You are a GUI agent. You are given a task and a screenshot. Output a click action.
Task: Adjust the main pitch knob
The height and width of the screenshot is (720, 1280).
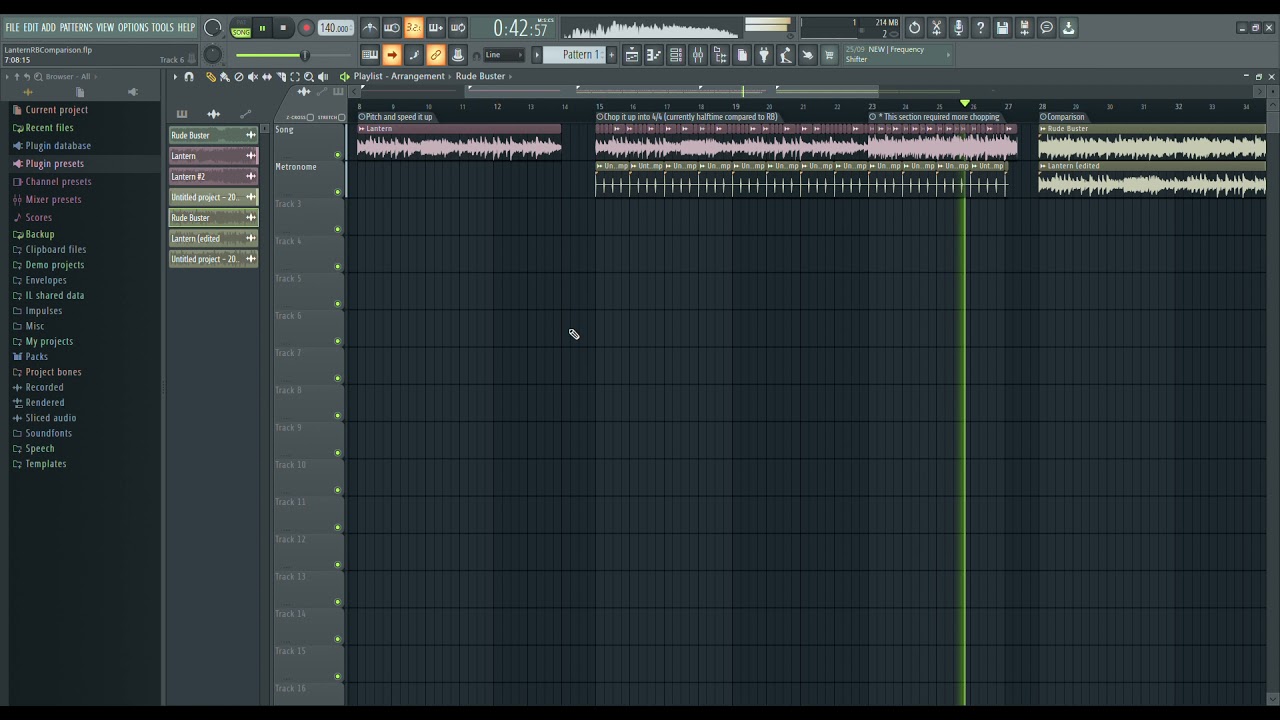pyautogui.click(x=213, y=55)
